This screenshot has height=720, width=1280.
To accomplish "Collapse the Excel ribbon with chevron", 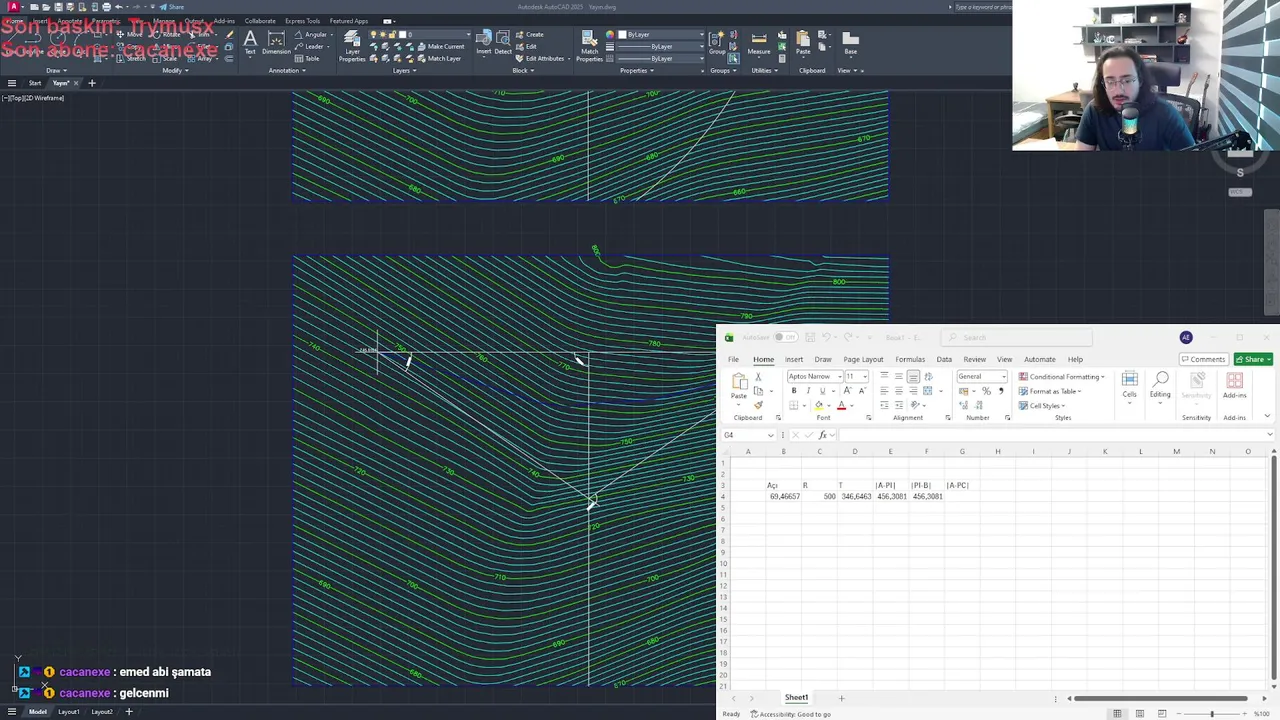I will pos(1267,417).
